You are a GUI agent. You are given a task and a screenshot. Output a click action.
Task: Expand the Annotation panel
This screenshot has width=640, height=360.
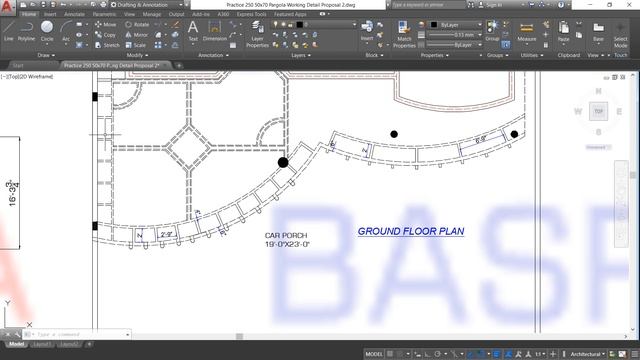[x=213, y=55]
